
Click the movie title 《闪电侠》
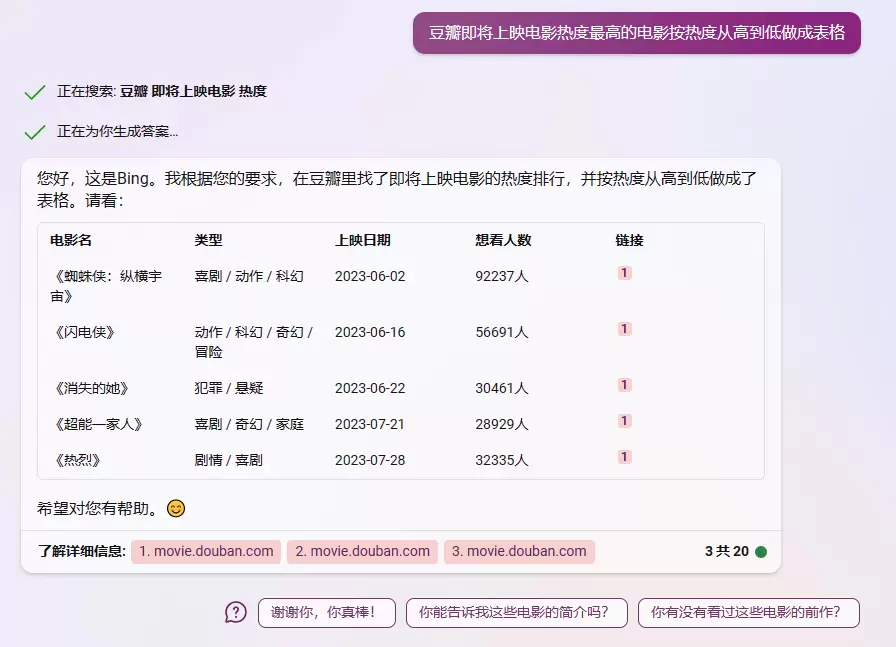click(x=85, y=332)
